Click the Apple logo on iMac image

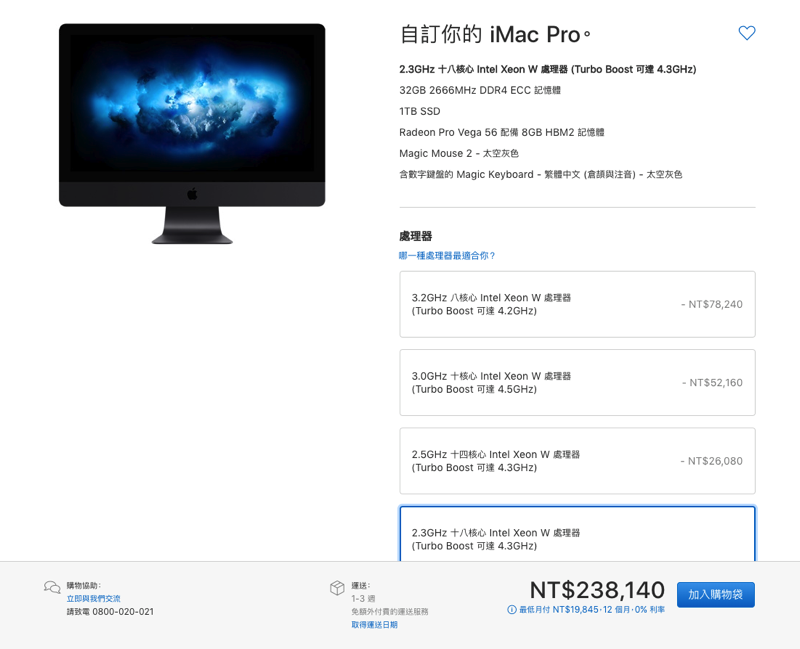[x=192, y=194]
